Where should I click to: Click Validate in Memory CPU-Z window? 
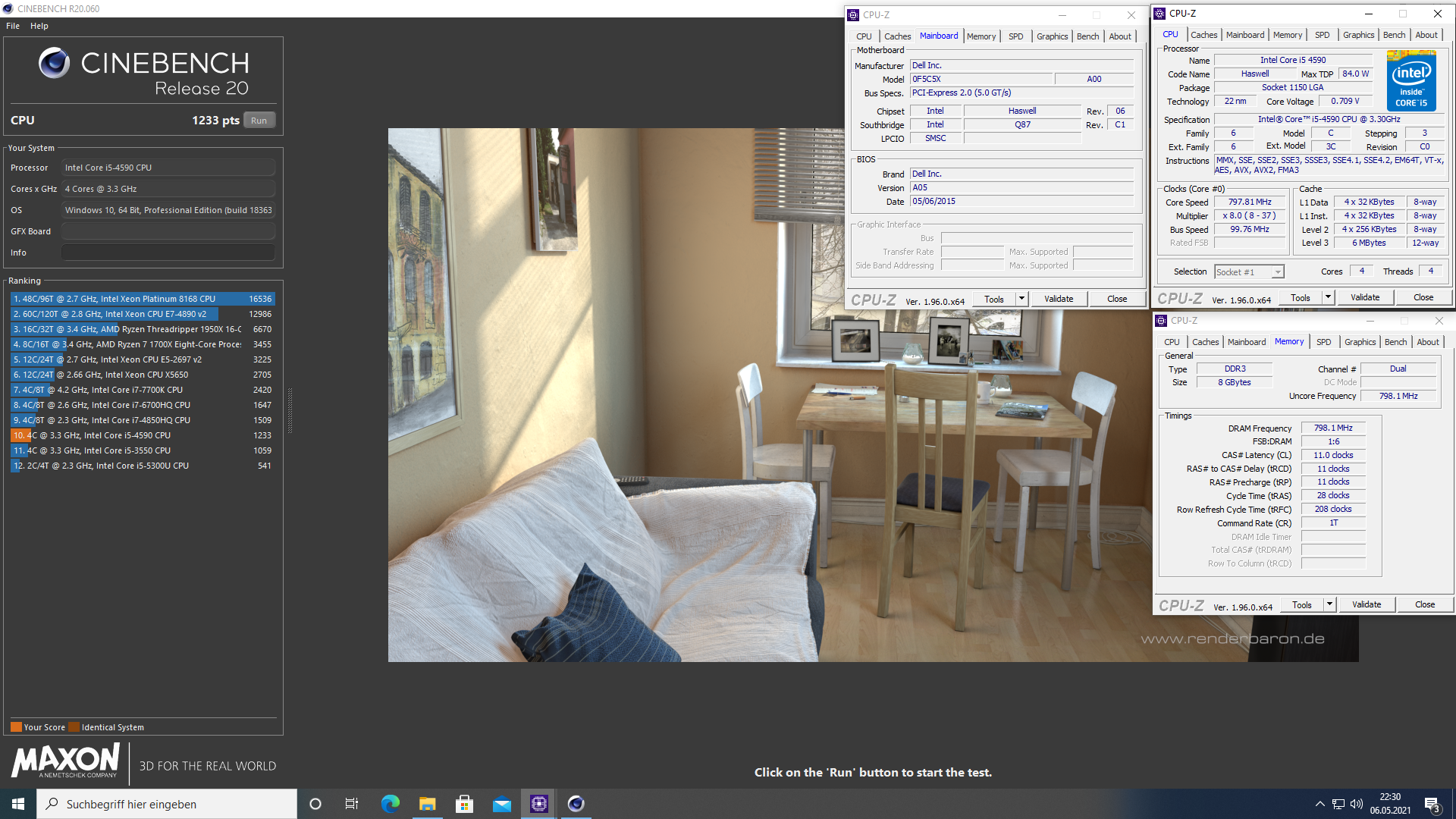(x=1367, y=605)
